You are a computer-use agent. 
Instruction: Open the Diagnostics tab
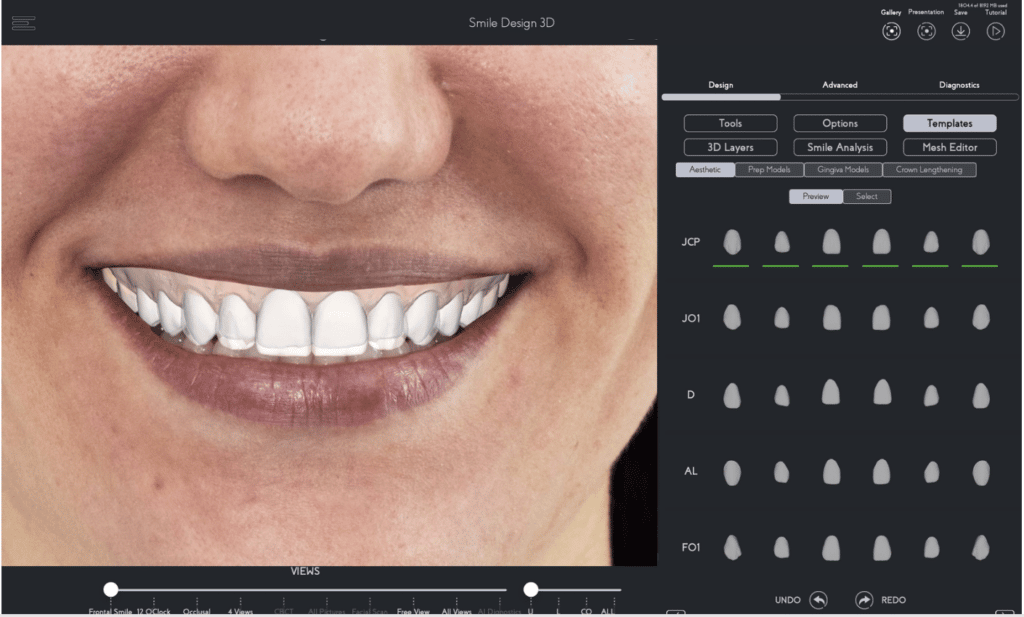(959, 85)
